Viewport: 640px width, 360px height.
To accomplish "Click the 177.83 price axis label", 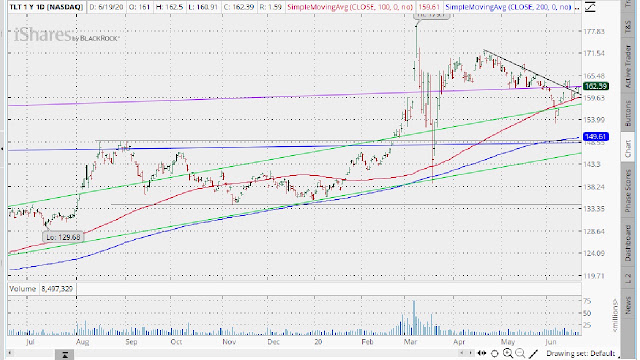I will click(594, 31).
